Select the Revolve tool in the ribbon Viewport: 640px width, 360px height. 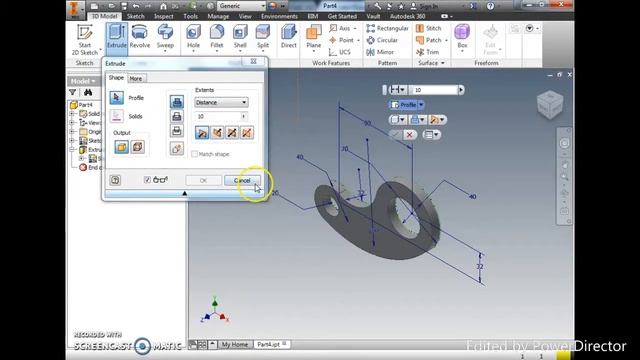140,37
